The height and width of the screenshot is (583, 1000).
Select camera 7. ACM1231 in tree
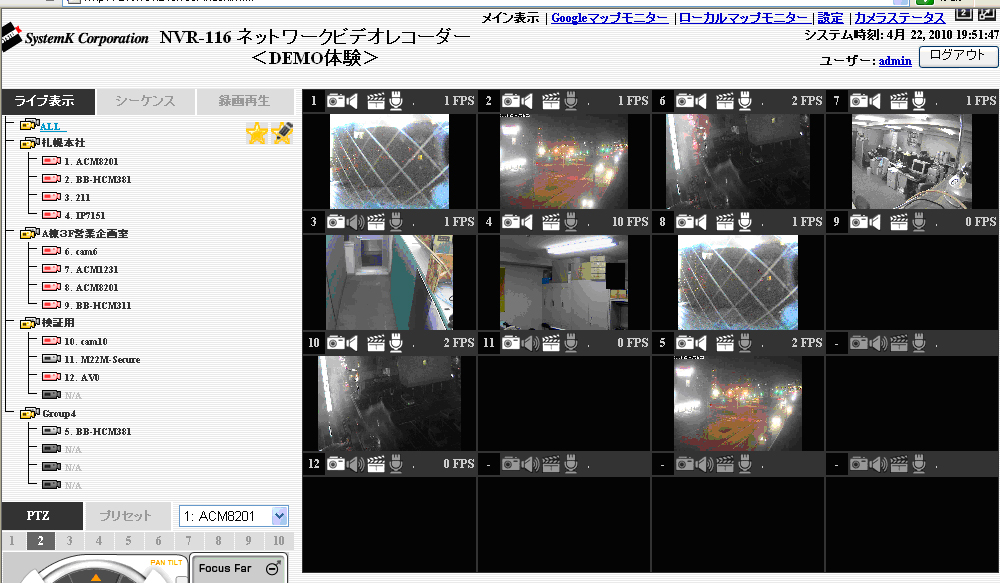click(91, 269)
